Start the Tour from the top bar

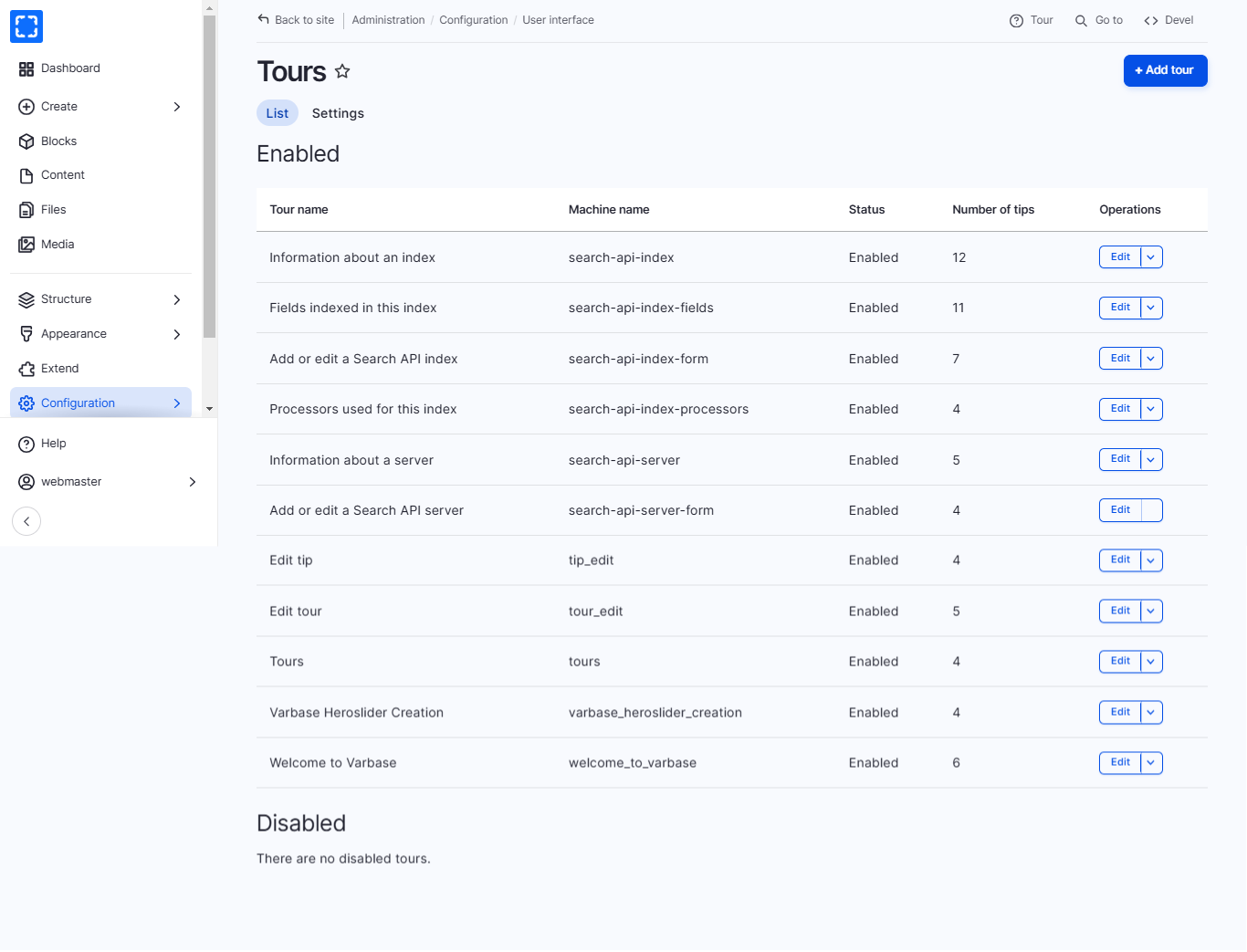coord(1032,20)
